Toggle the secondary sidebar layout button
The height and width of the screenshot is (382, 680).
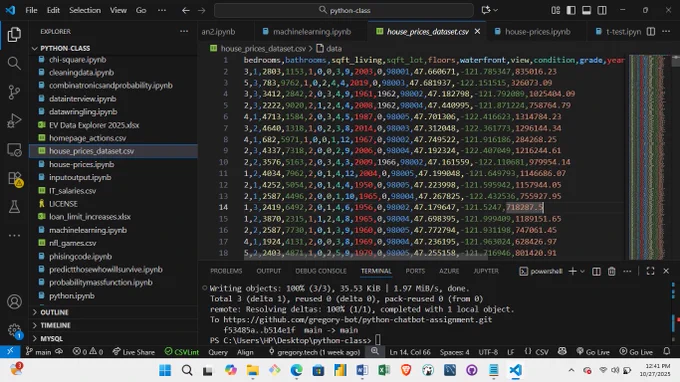pos(602,10)
